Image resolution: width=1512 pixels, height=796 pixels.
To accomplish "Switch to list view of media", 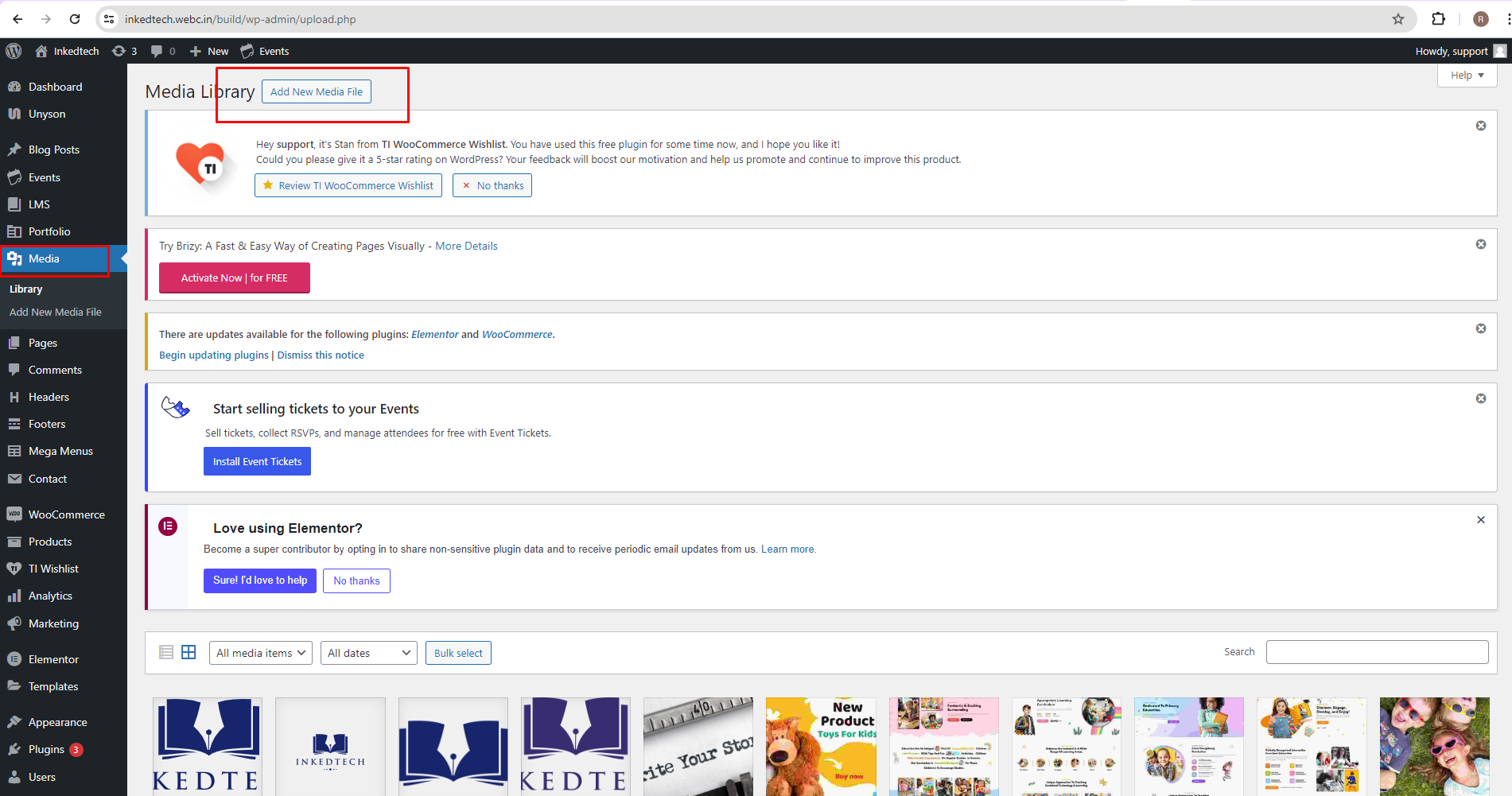I will click(x=166, y=652).
